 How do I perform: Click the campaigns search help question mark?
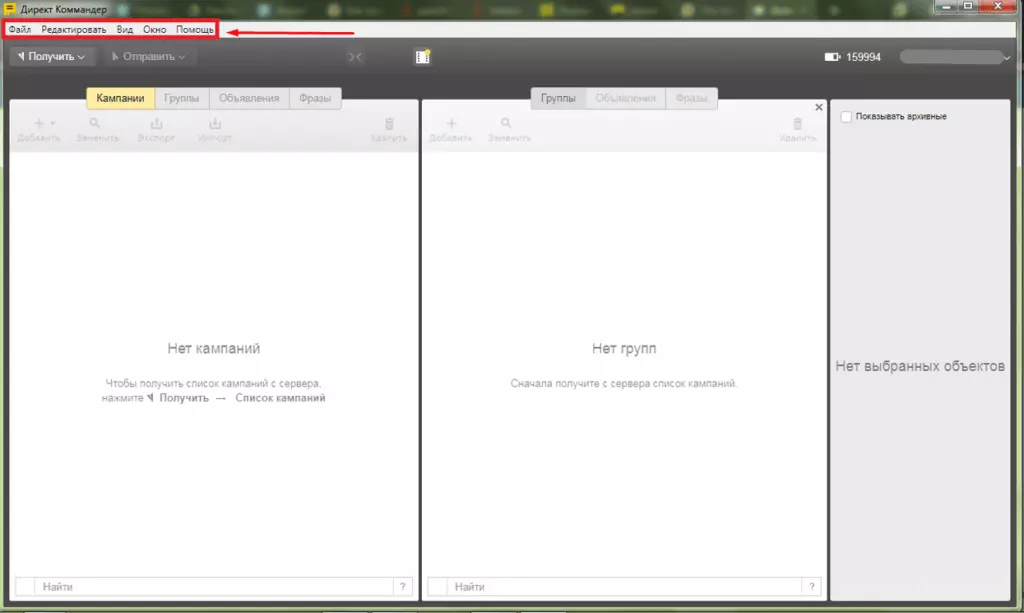[403, 587]
